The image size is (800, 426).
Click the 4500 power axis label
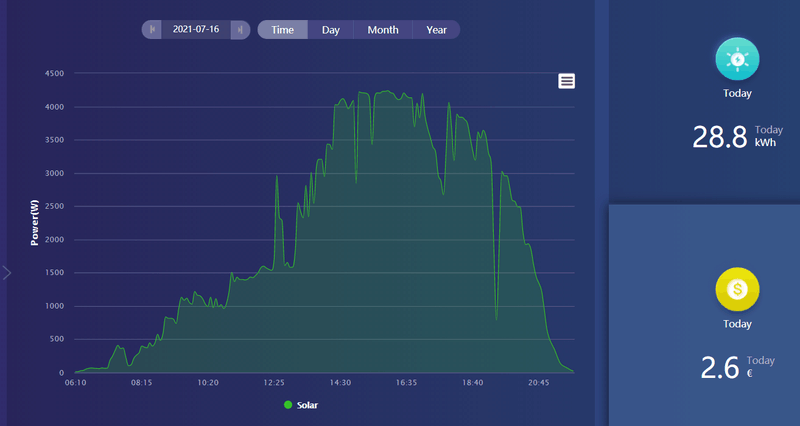pyautogui.click(x=55, y=73)
